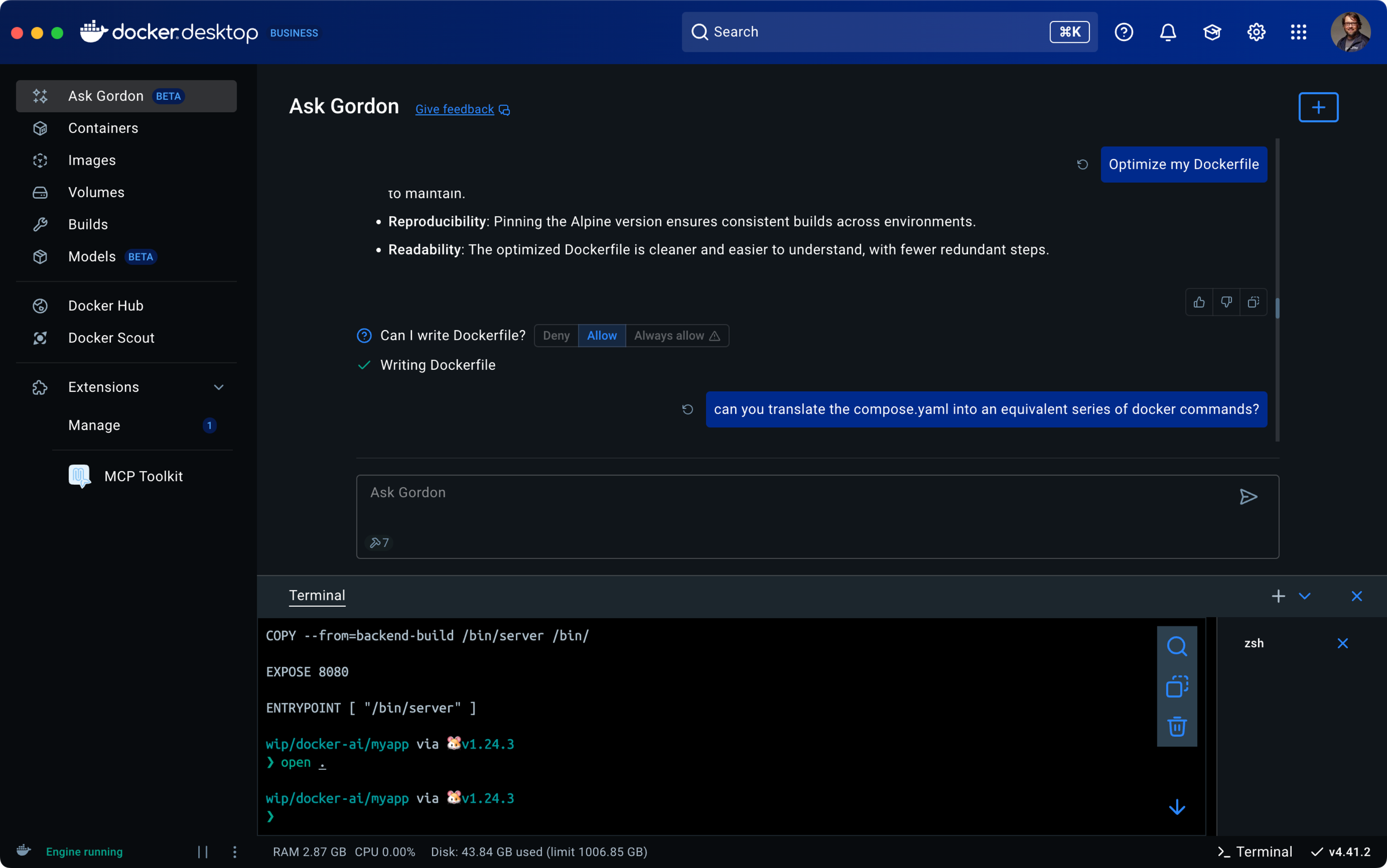The width and height of the screenshot is (1387, 868).
Task: Open the notifications bell
Action: point(1167,32)
